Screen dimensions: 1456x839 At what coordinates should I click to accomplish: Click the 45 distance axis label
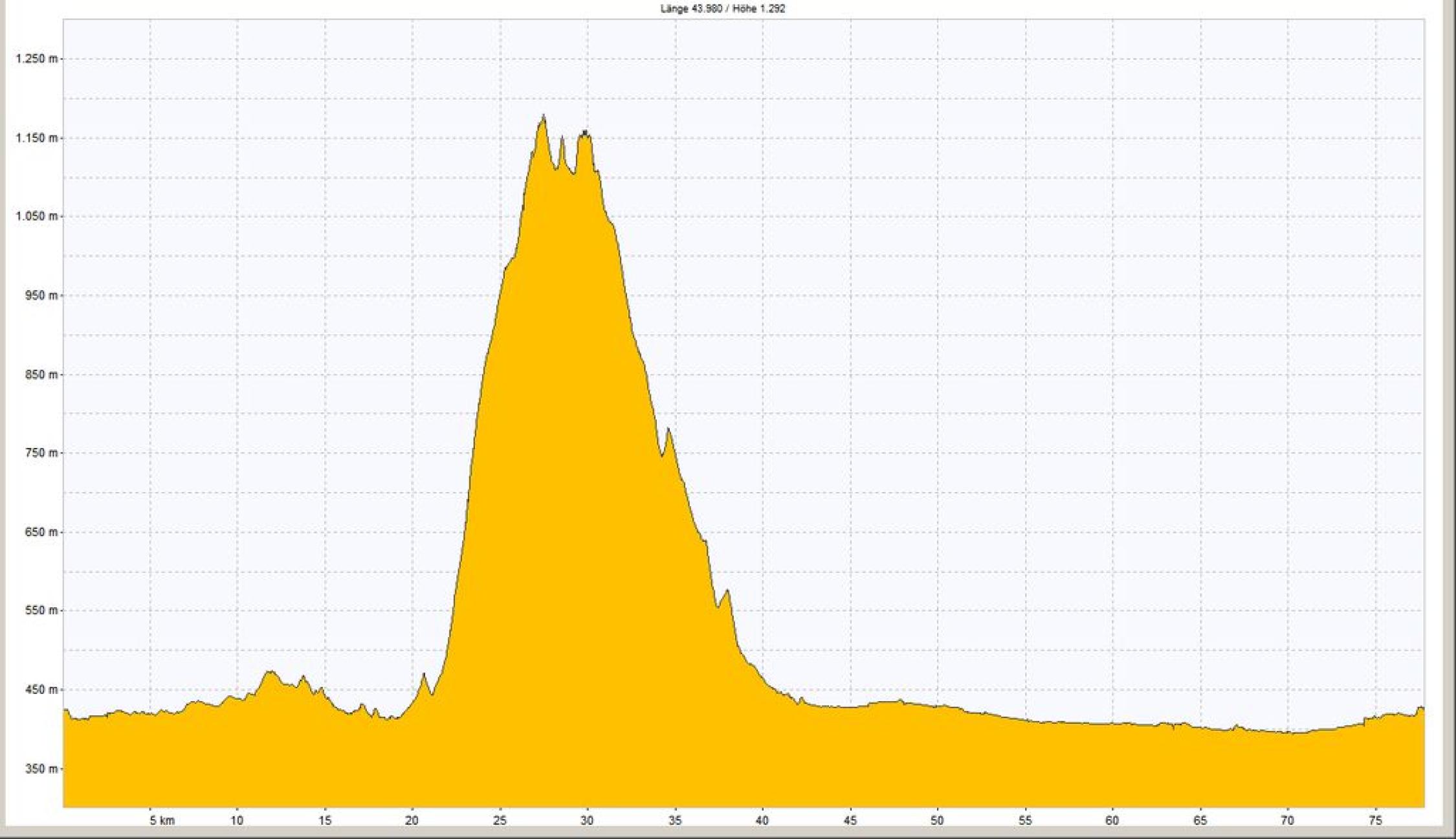pos(850,821)
